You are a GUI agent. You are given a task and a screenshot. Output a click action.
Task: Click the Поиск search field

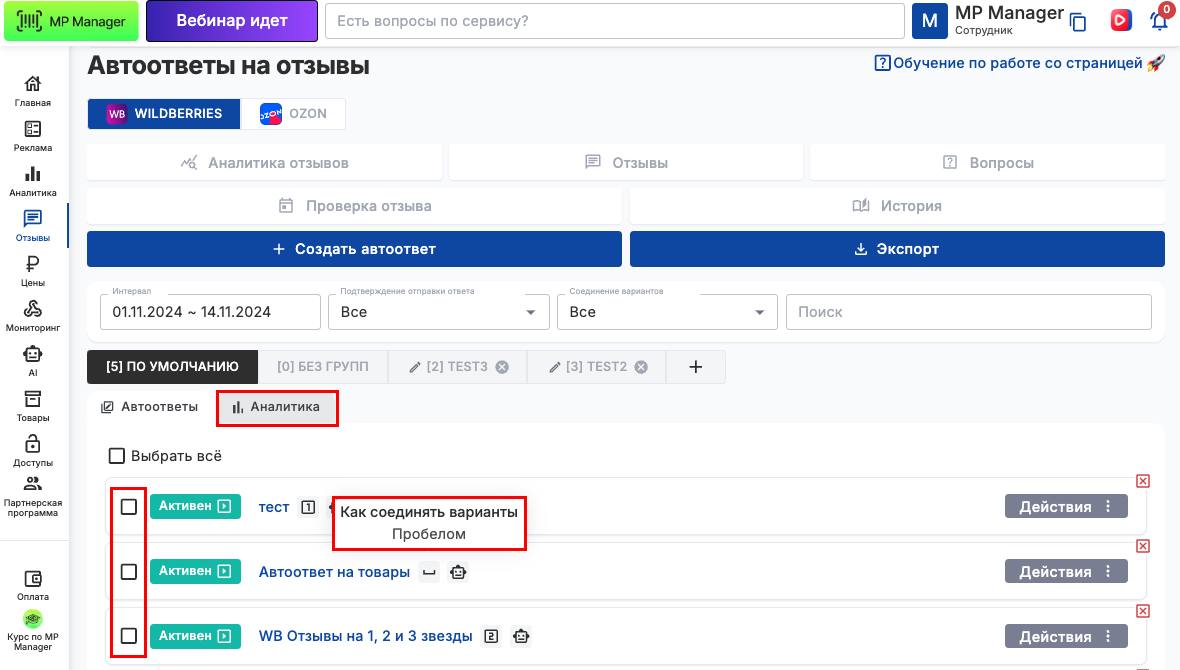(x=968, y=312)
